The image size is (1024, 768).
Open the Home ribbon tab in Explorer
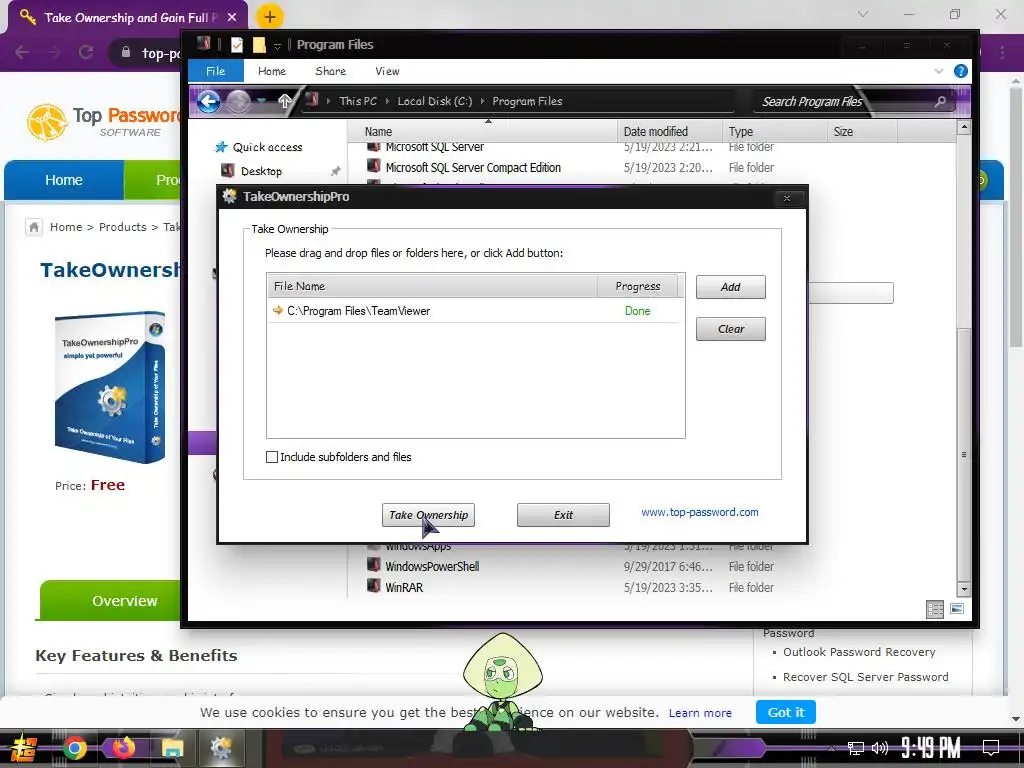click(x=272, y=71)
